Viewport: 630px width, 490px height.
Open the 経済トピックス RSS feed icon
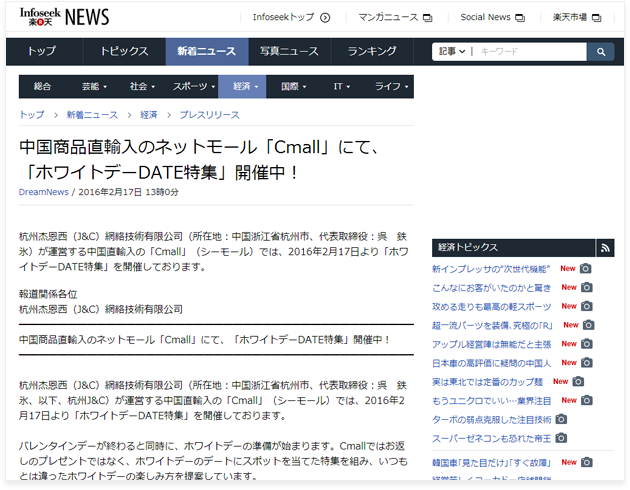[x=605, y=248]
